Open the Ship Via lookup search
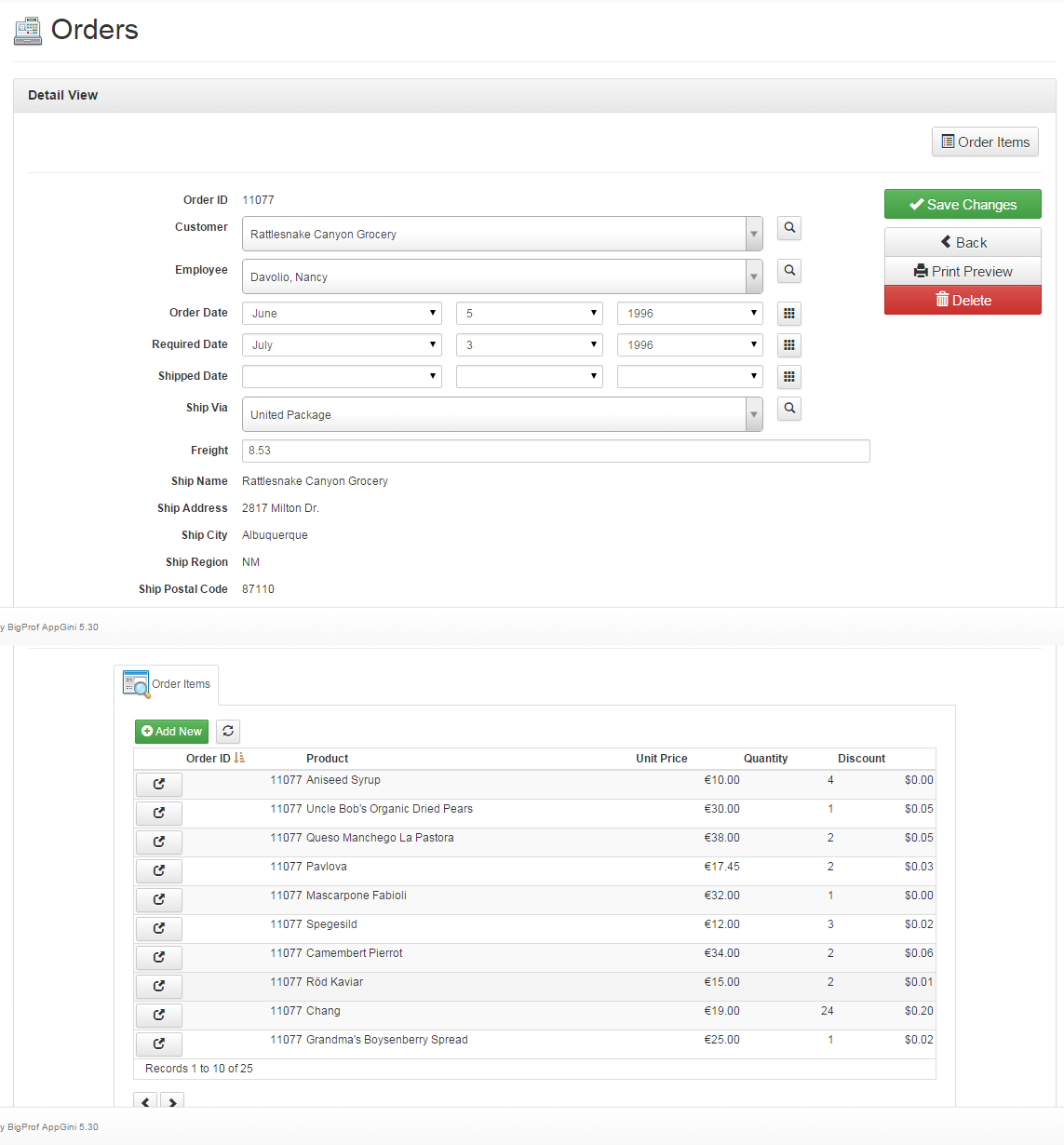1064x1145 pixels. click(788, 409)
